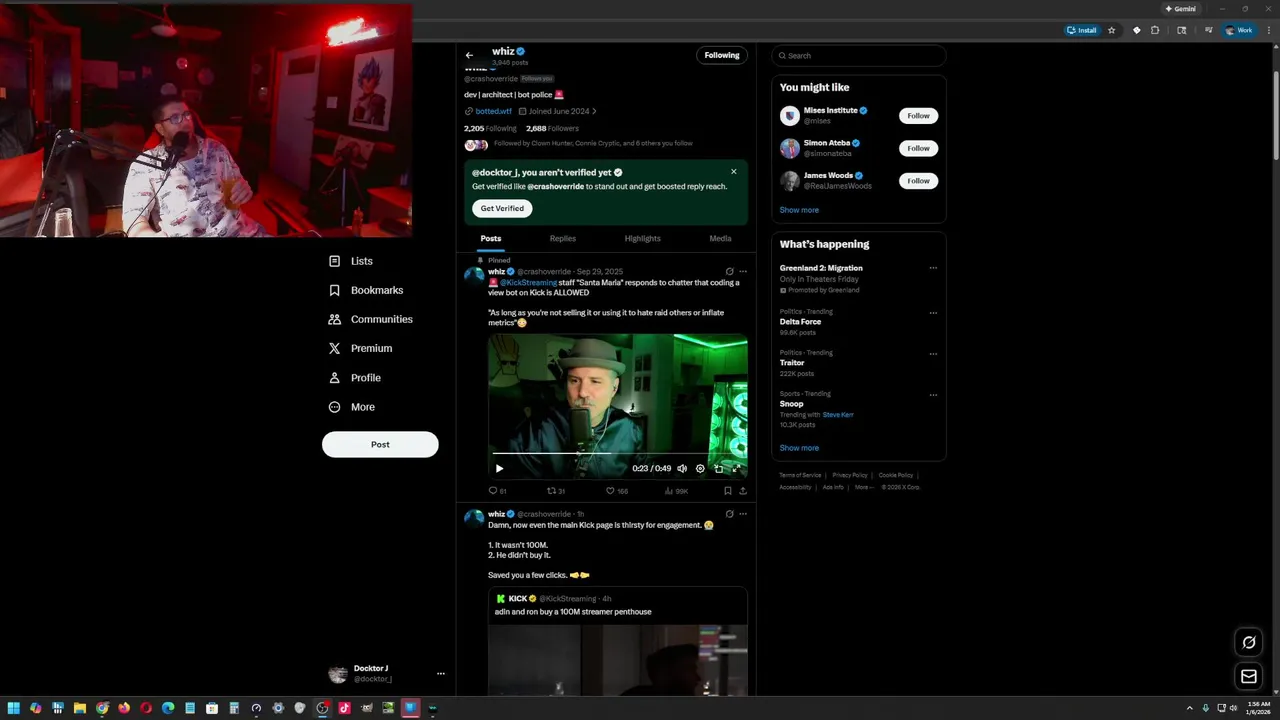Expand the Joined June 2024 chevron
The height and width of the screenshot is (720, 1280).
(x=594, y=111)
